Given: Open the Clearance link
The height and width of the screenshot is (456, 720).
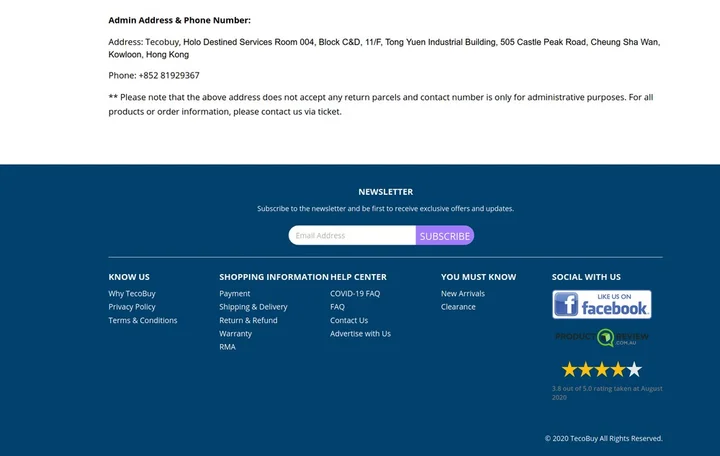Looking at the screenshot, I should coord(458,307).
